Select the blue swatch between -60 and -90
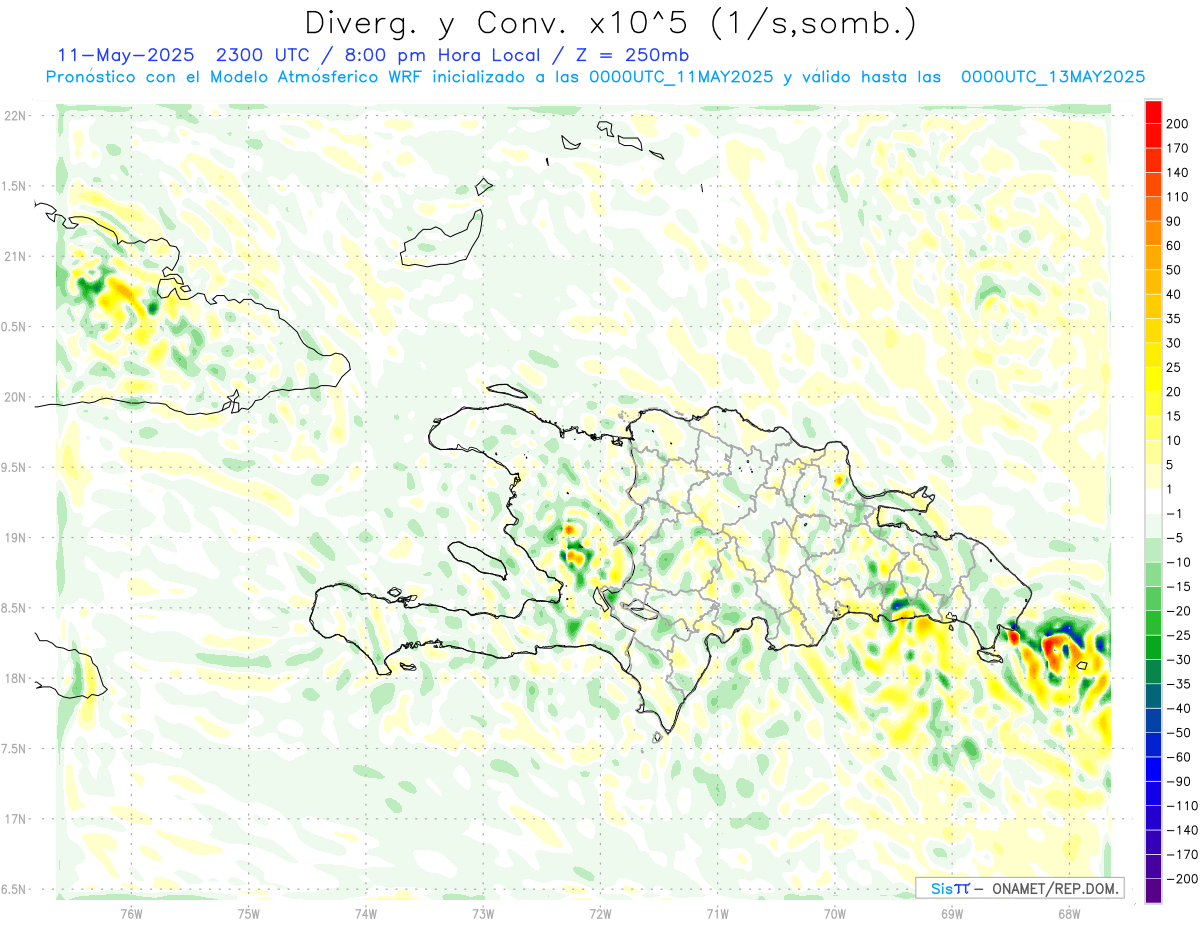 (x=1153, y=768)
